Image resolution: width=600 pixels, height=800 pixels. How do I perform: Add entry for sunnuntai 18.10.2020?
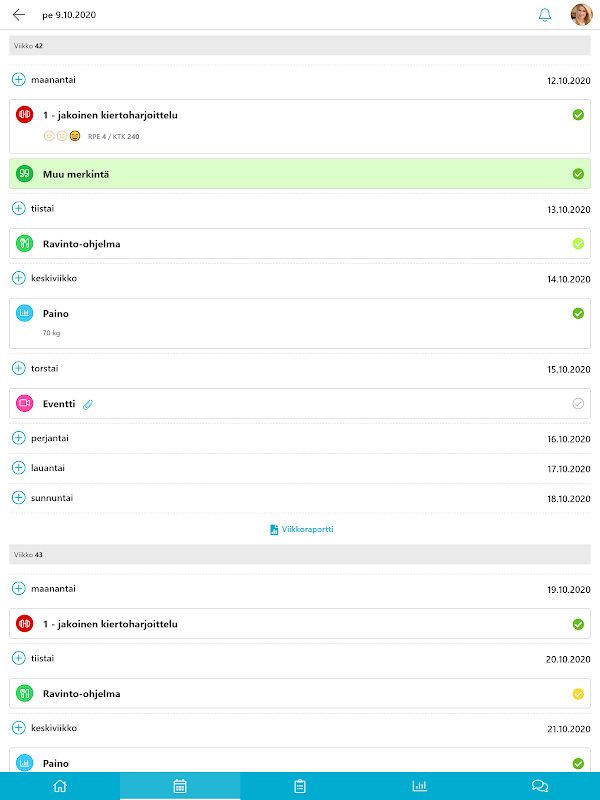tap(18, 498)
